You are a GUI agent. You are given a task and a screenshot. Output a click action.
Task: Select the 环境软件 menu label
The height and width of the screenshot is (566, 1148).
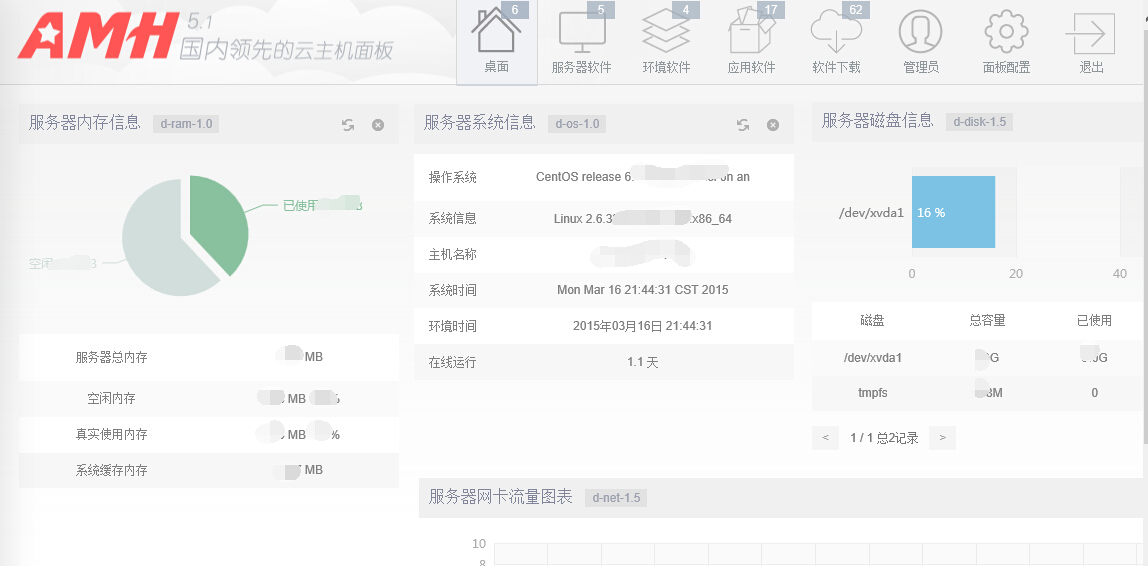pos(666,67)
